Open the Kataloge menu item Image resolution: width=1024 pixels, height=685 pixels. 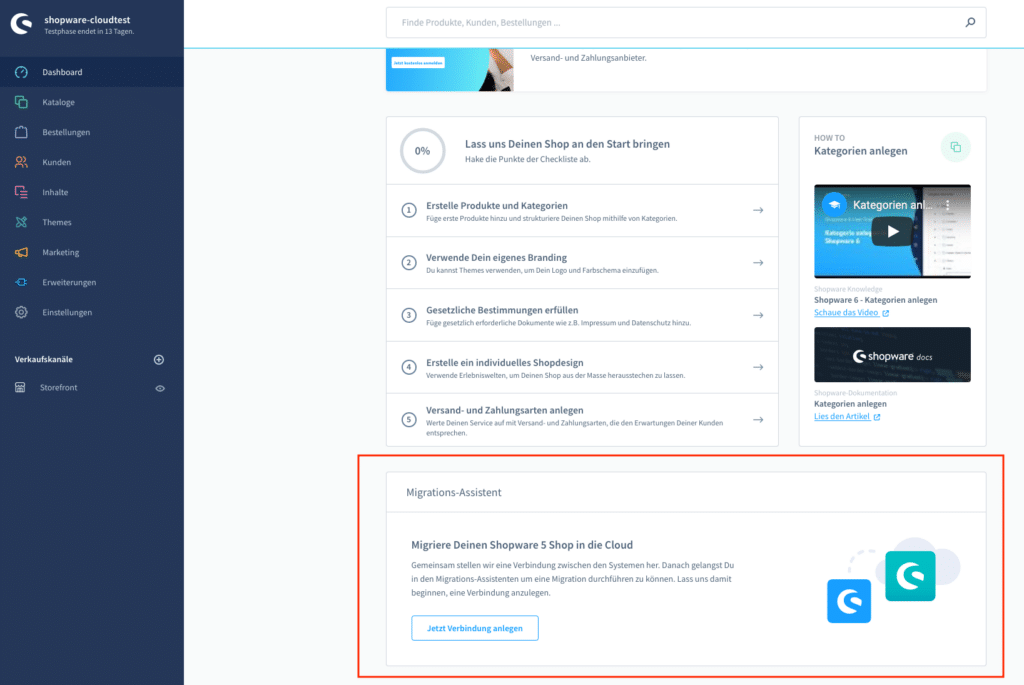point(92,102)
